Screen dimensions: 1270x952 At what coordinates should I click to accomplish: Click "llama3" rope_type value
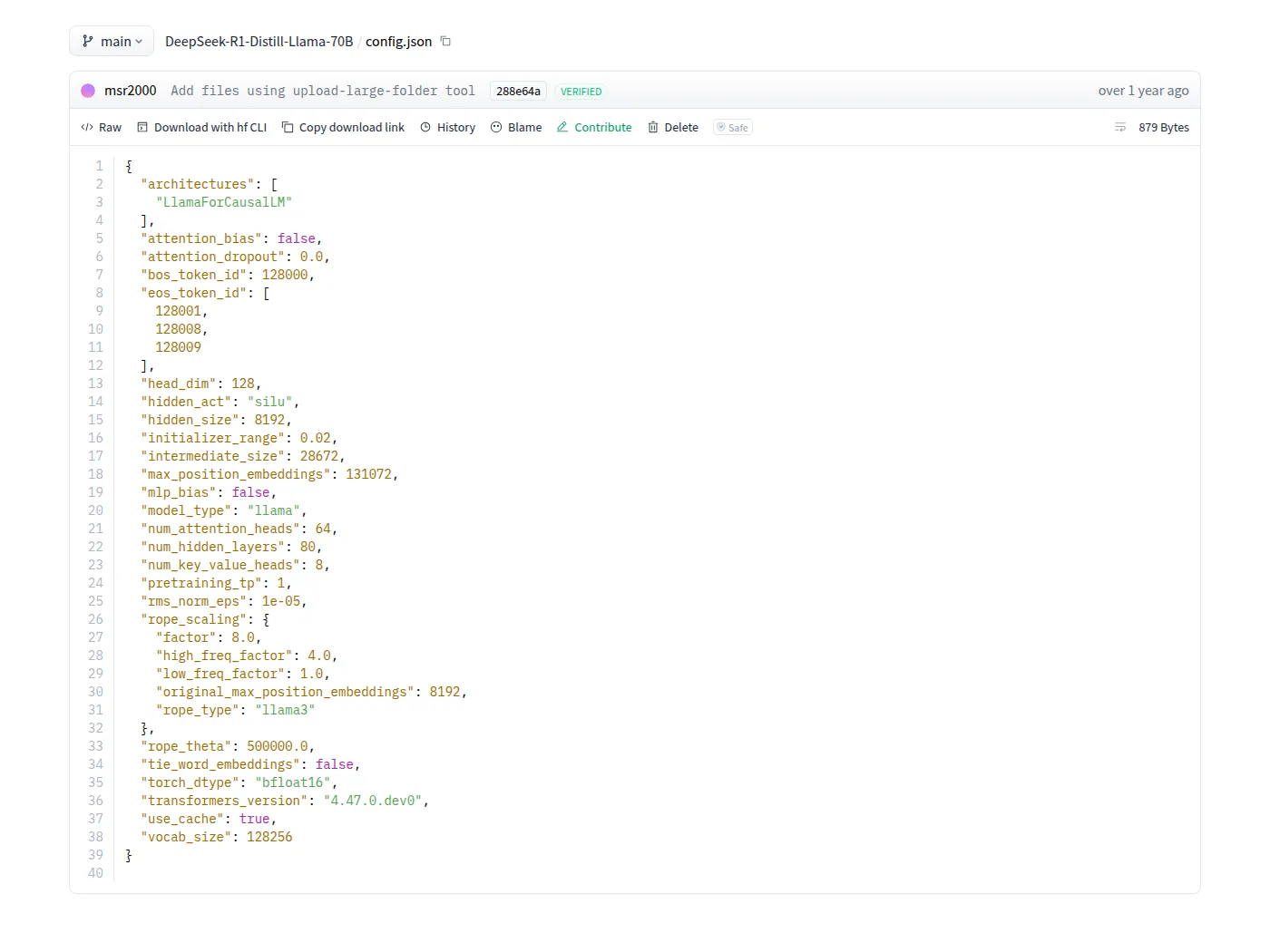(x=285, y=710)
